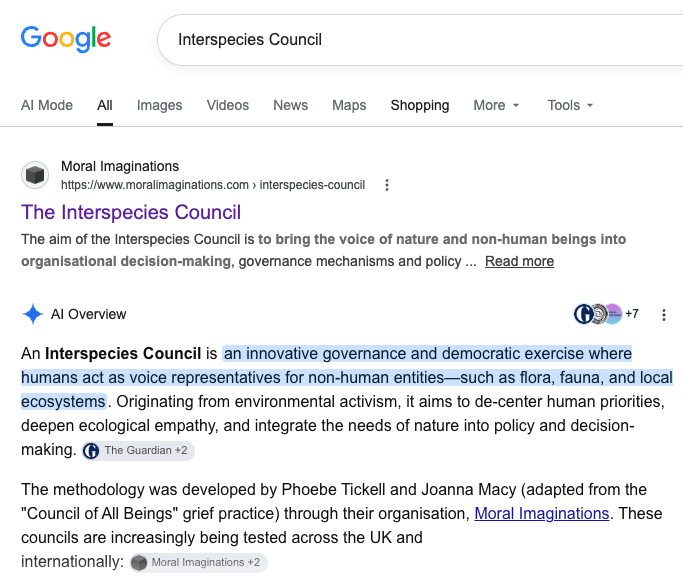Click the moralimaginations.com URL breadcrumb

point(213,185)
